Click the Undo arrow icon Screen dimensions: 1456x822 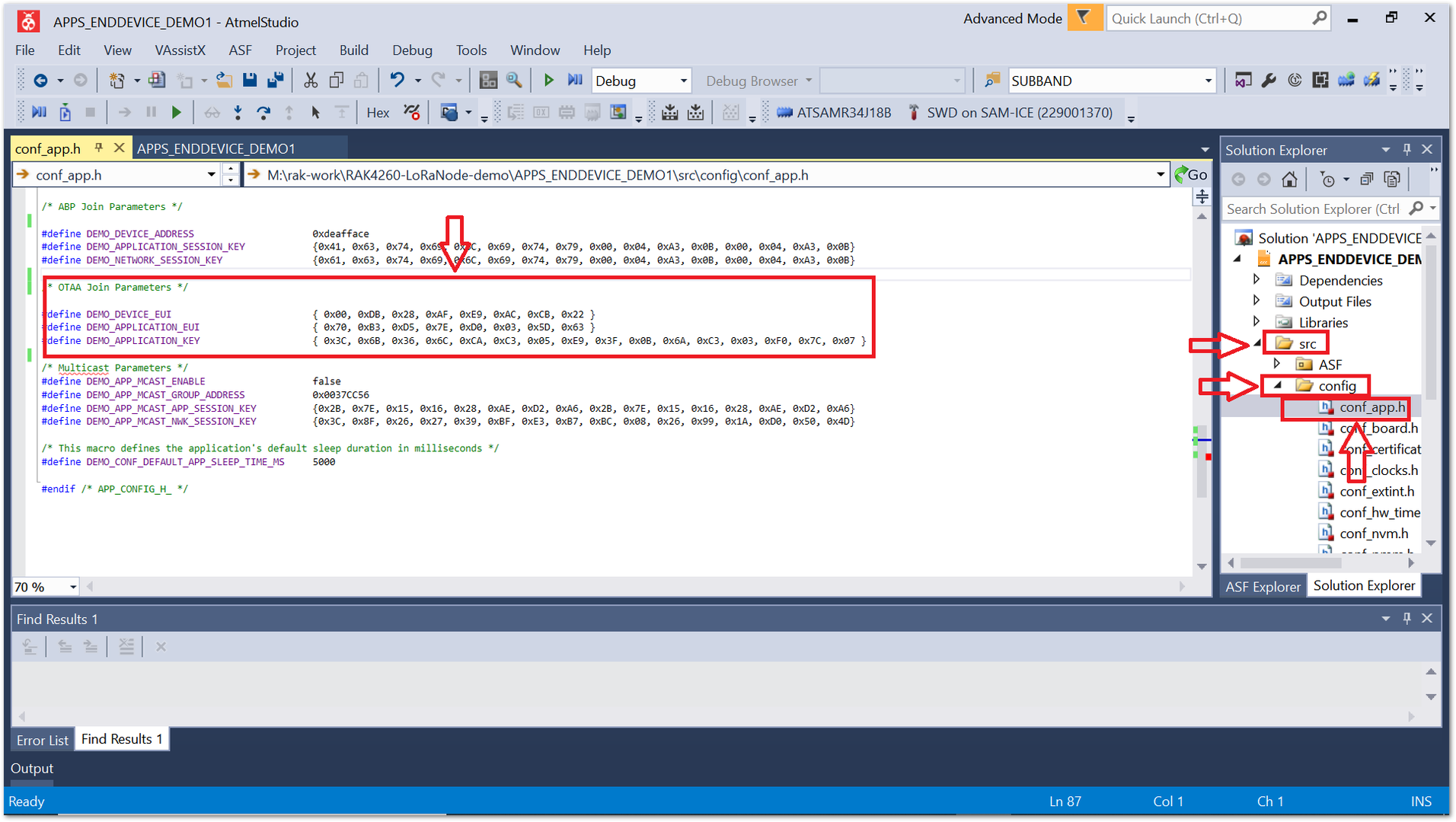point(398,81)
